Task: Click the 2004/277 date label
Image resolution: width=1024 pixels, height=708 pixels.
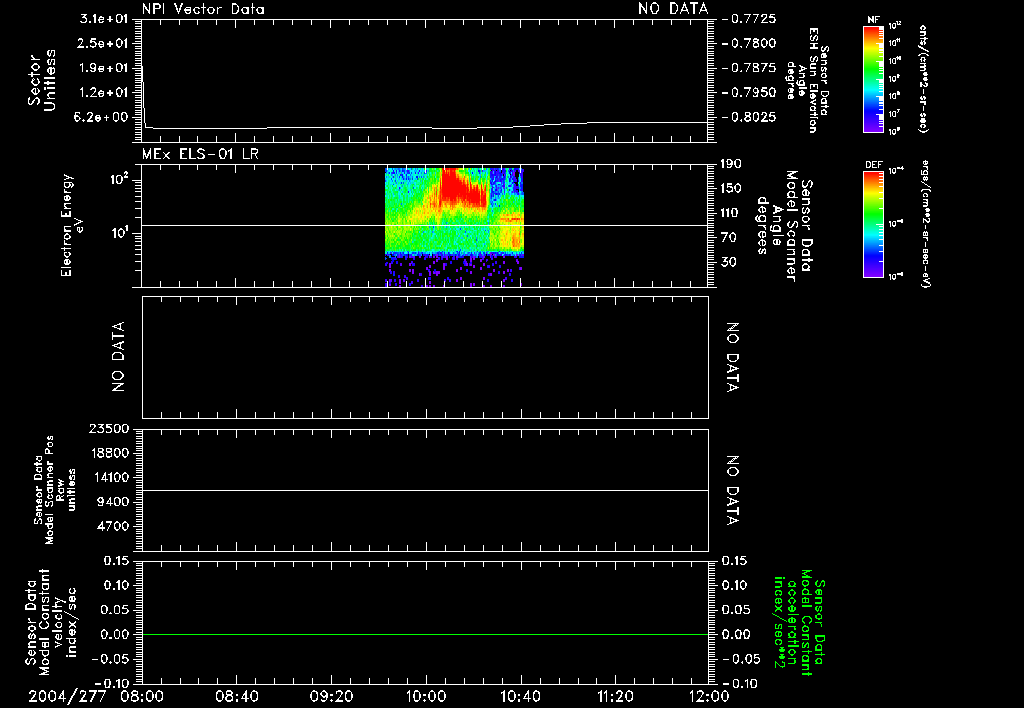Action: point(67,696)
